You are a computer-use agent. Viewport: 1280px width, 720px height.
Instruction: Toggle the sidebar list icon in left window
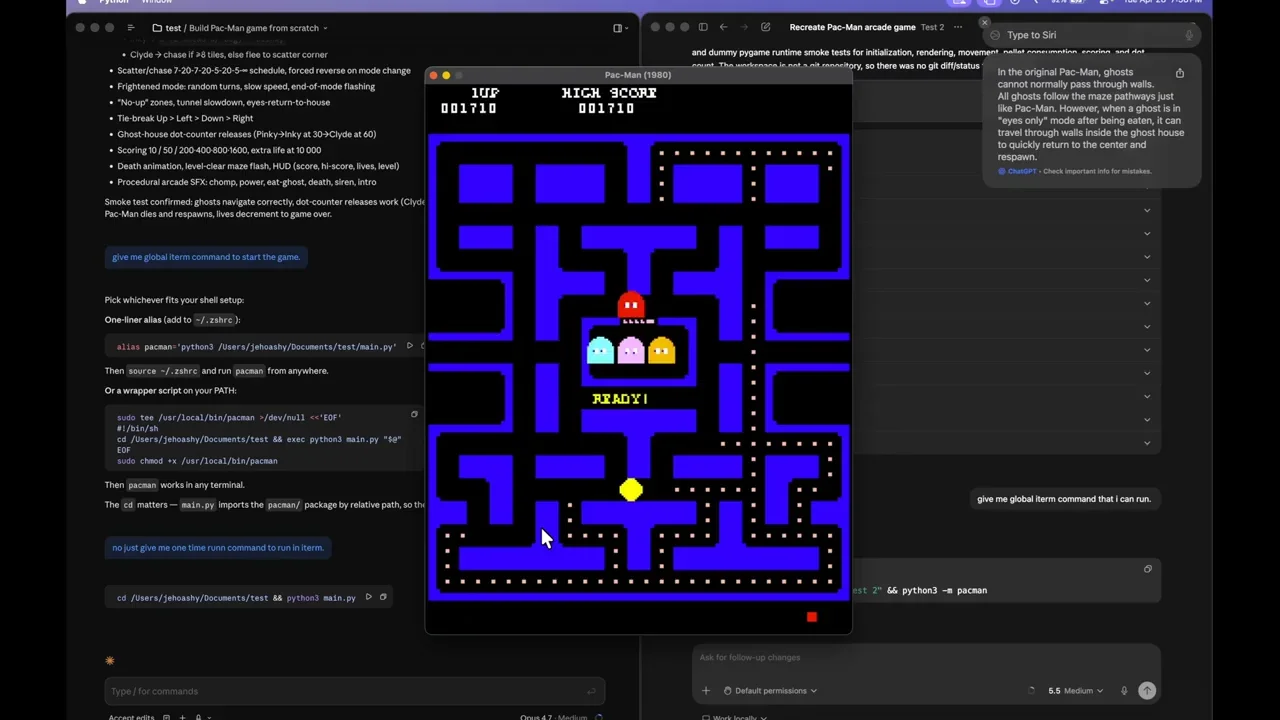[x=130, y=28]
